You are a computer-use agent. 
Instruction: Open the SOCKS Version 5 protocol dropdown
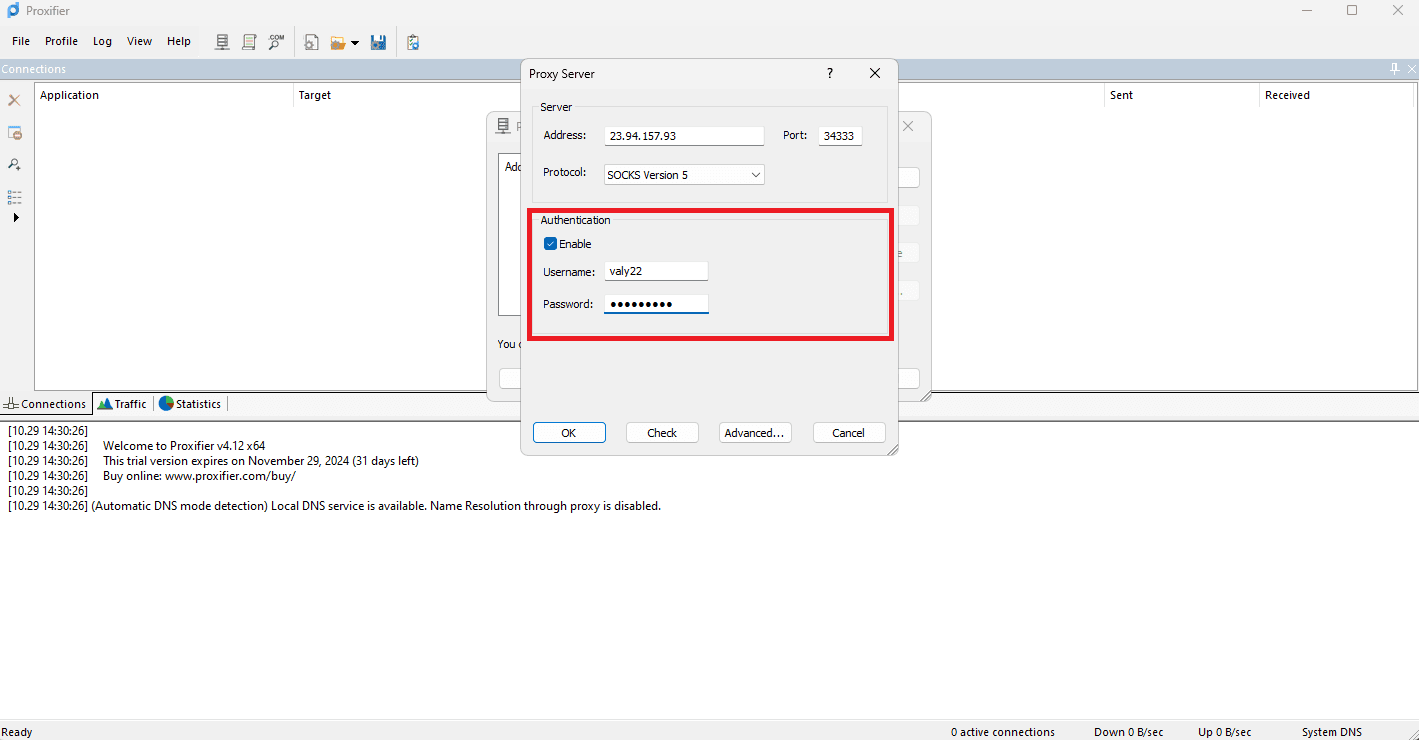(756, 174)
